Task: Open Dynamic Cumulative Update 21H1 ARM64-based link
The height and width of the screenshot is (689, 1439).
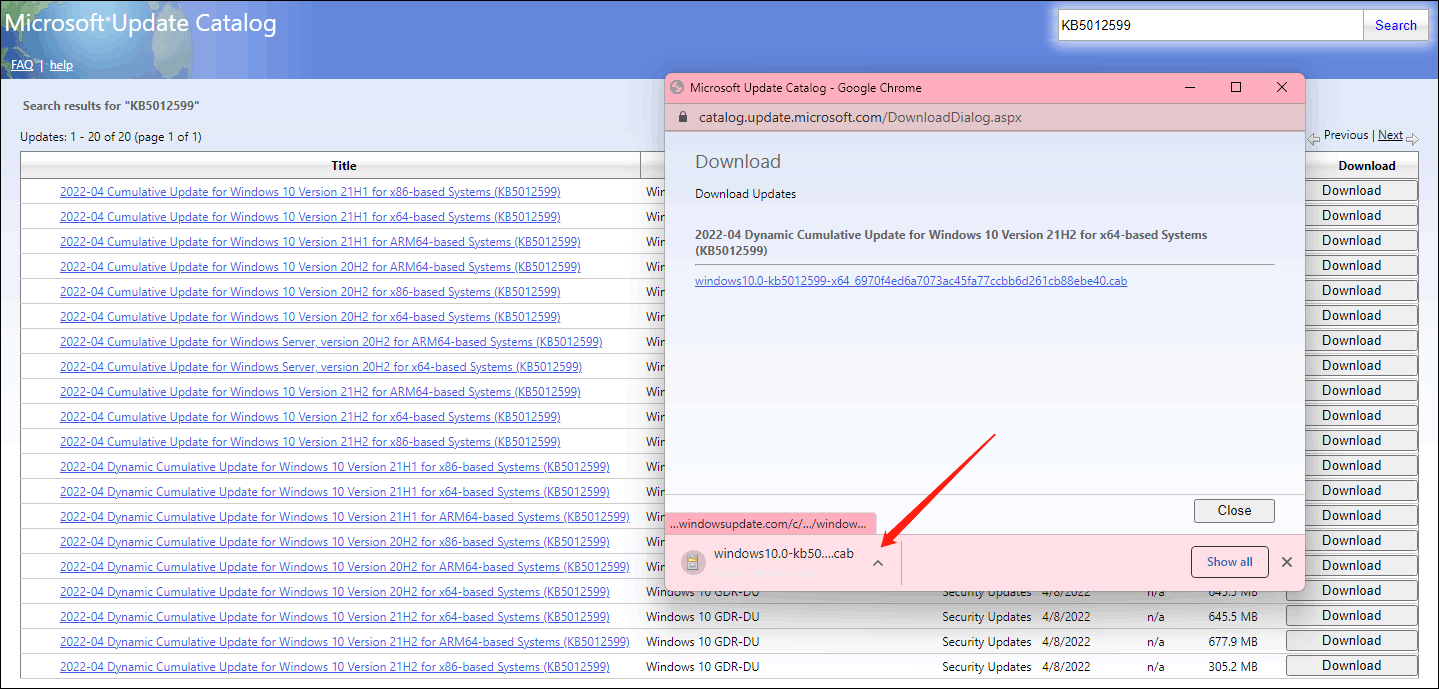Action: click(345, 517)
